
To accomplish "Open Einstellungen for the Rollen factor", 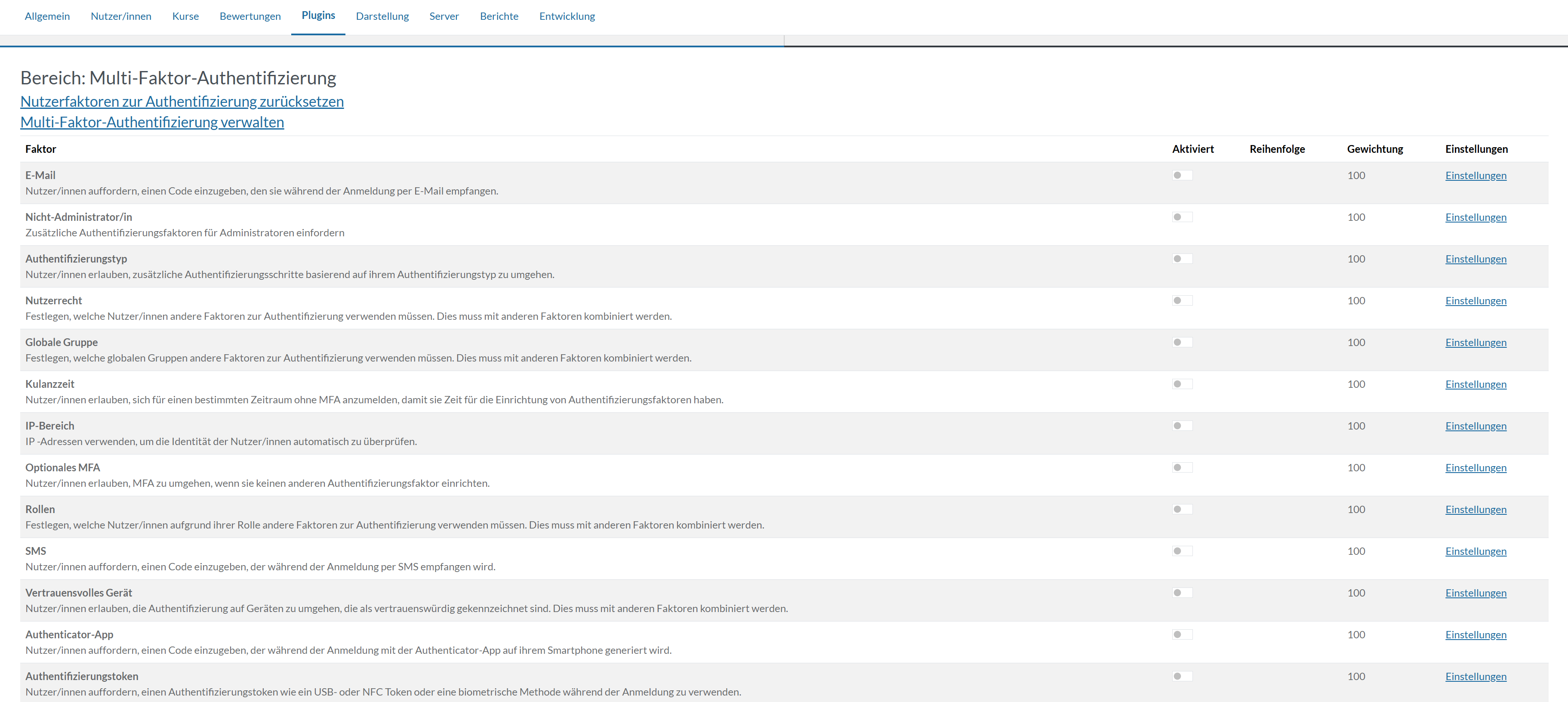I will click(x=1475, y=510).
